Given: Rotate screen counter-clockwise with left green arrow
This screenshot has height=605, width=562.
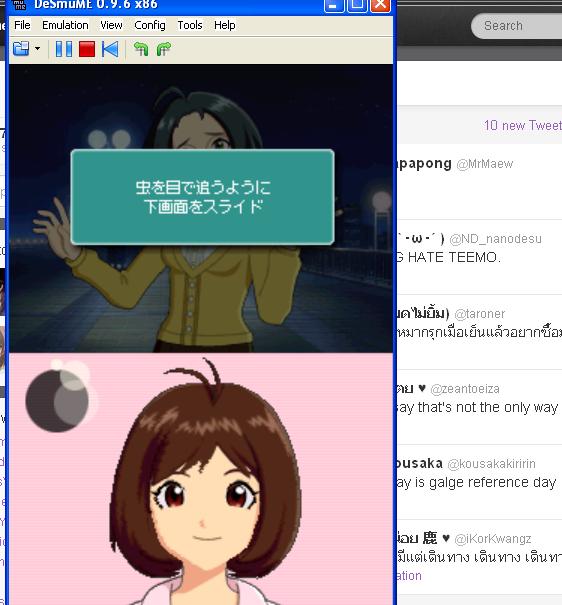Looking at the screenshot, I should pos(141,49).
